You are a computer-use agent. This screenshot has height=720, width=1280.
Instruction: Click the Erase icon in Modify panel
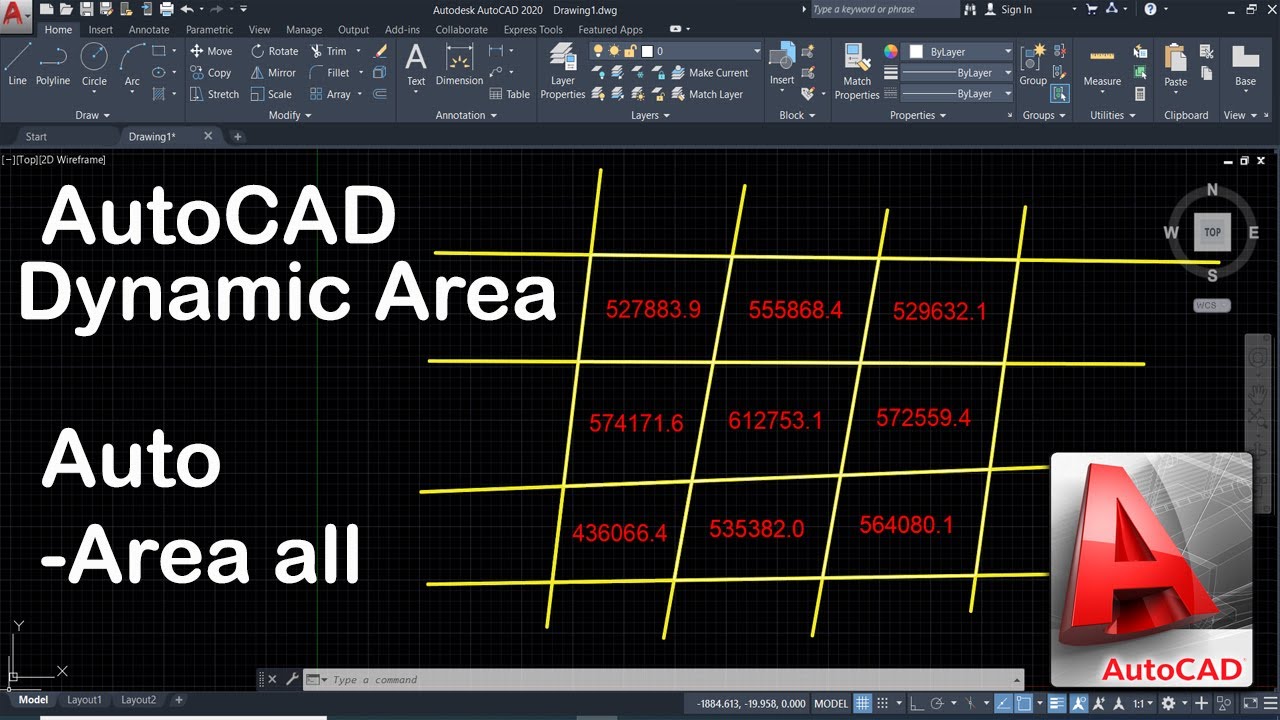[380, 51]
